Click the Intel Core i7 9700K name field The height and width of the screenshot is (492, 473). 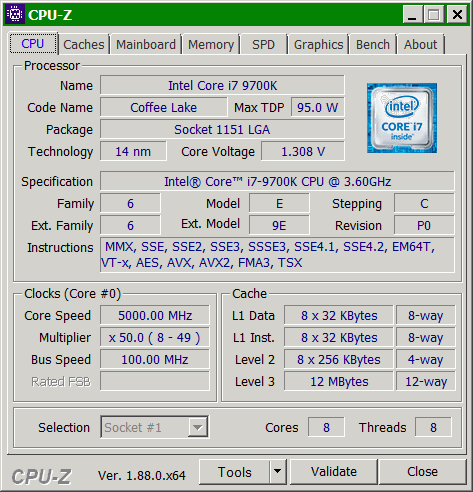coord(222,85)
